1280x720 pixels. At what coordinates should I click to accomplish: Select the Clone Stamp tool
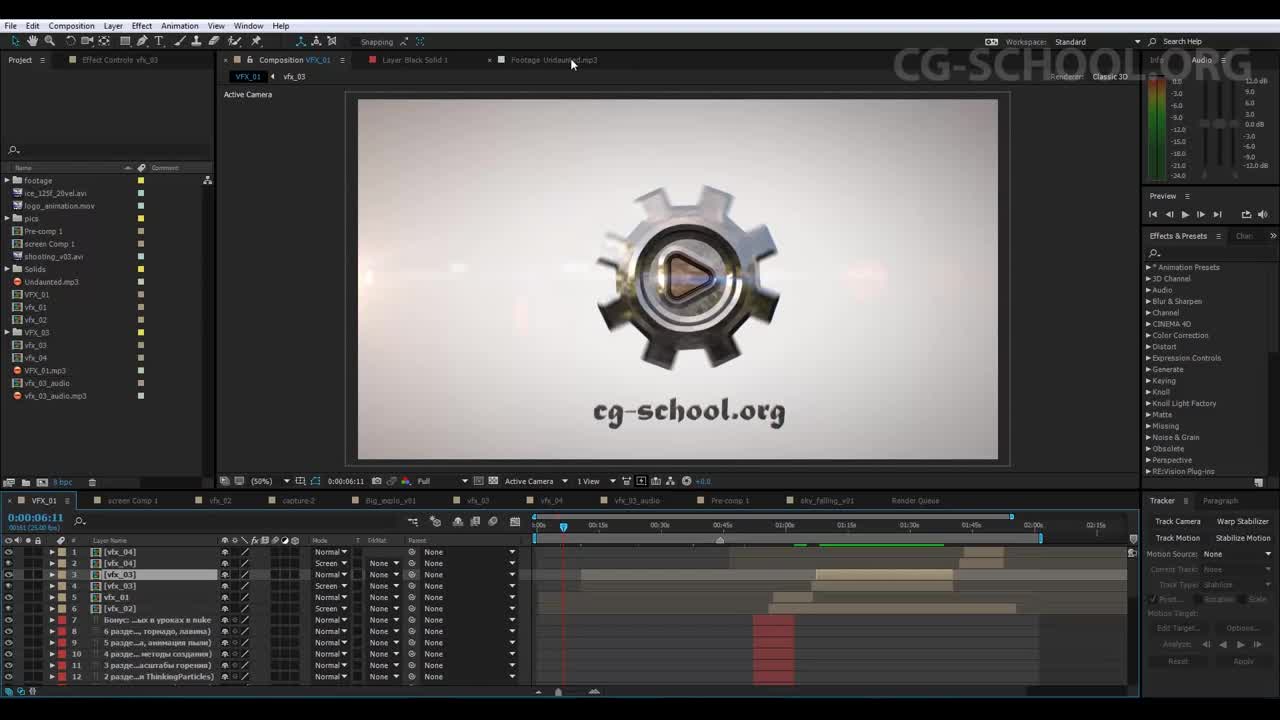(x=197, y=41)
